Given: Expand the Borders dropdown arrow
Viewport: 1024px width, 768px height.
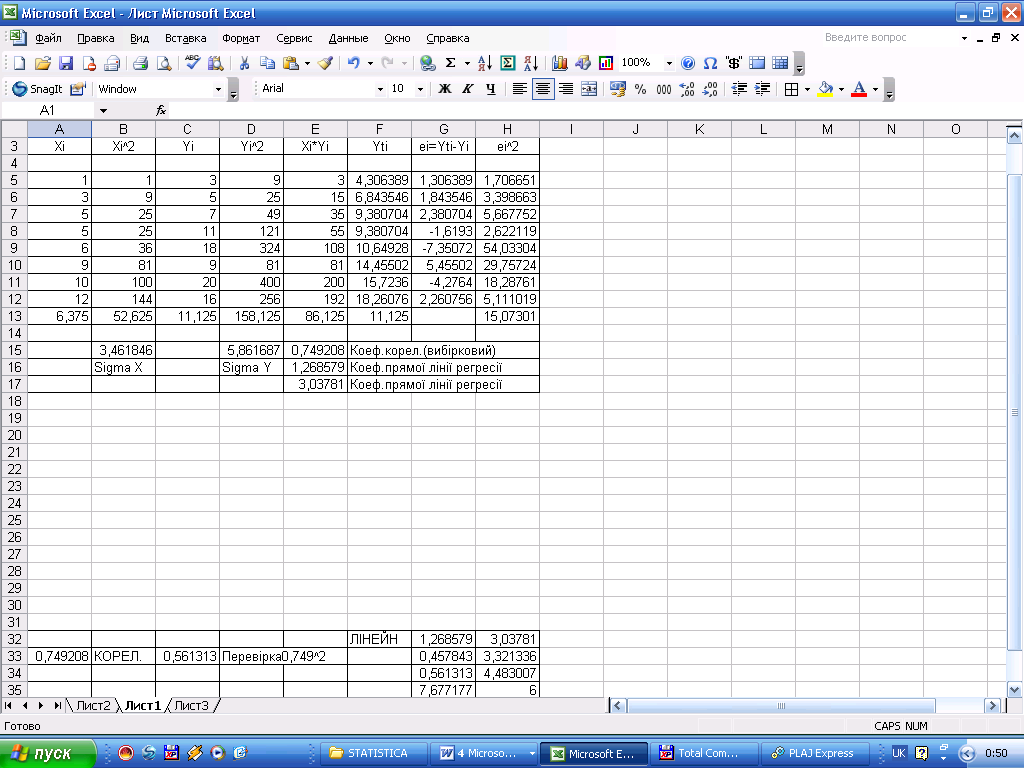Looking at the screenshot, I should pyautogui.click(x=808, y=89).
